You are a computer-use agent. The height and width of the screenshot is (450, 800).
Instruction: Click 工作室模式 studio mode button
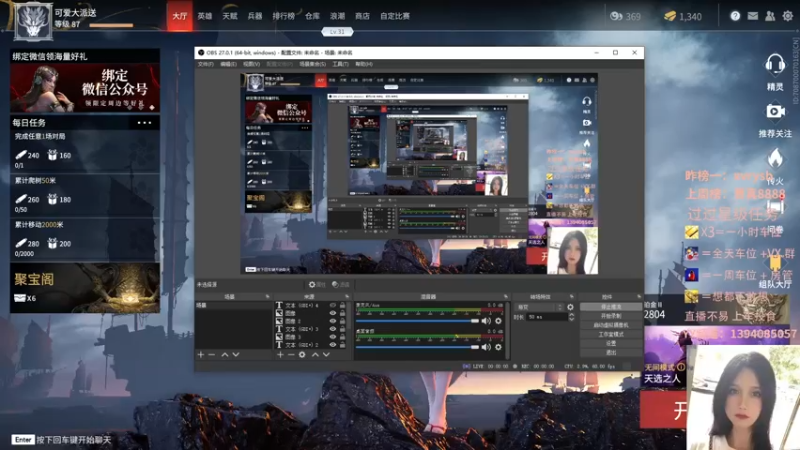[611, 334]
